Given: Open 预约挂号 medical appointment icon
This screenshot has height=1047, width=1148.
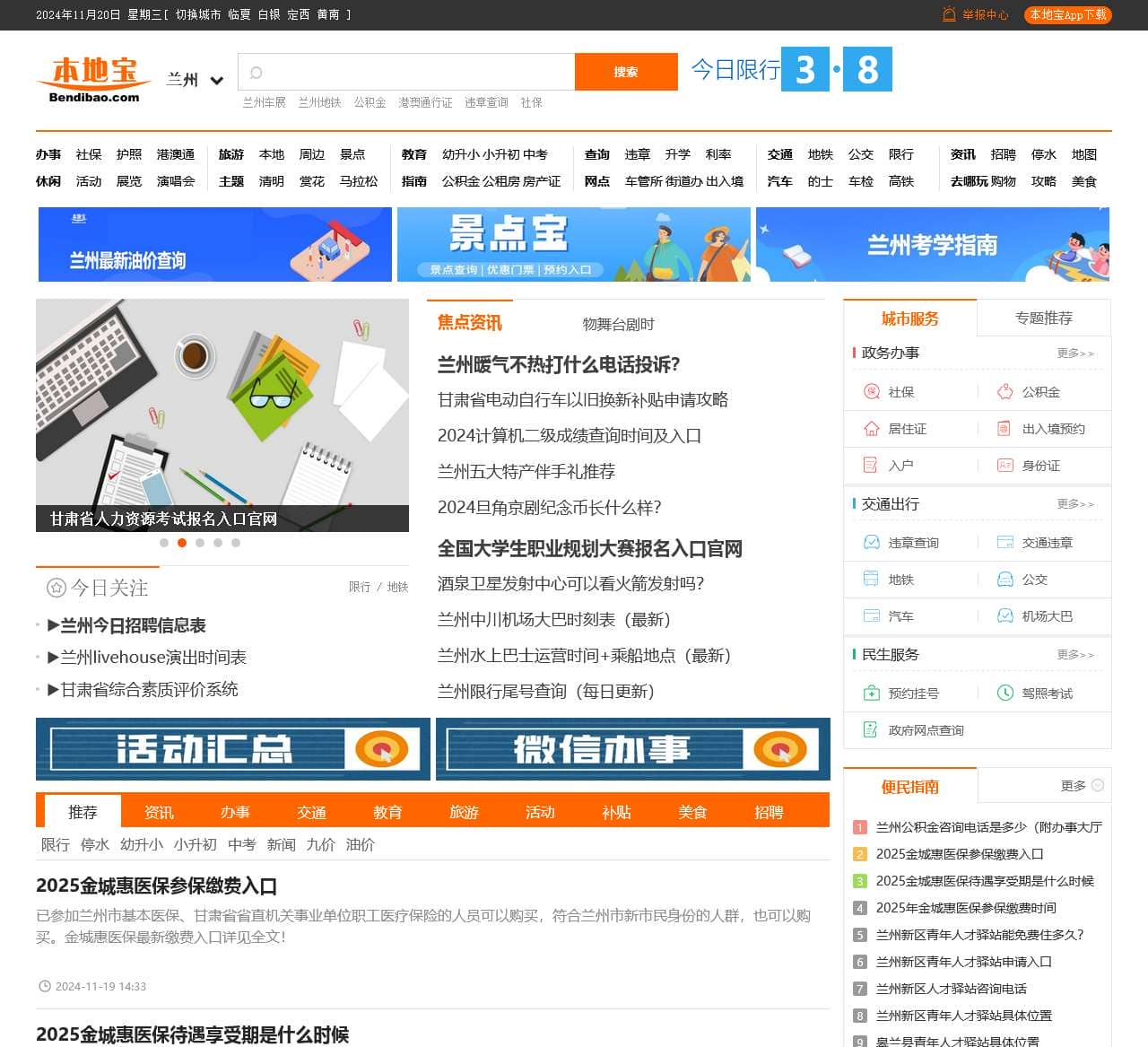Looking at the screenshot, I should 870,693.
